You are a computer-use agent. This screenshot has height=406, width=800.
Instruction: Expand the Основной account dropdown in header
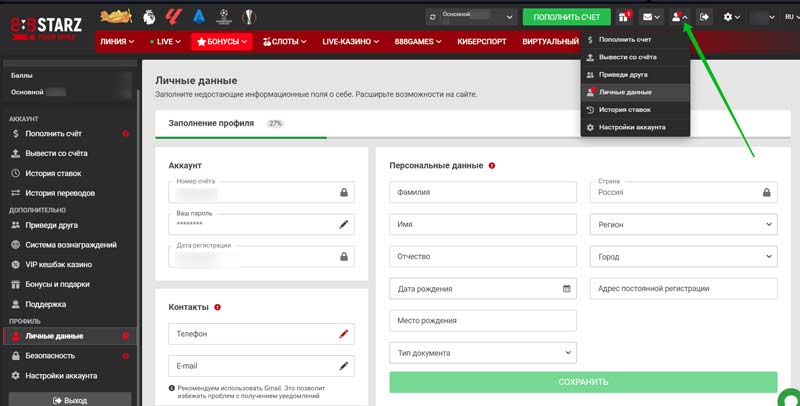click(x=470, y=17)
